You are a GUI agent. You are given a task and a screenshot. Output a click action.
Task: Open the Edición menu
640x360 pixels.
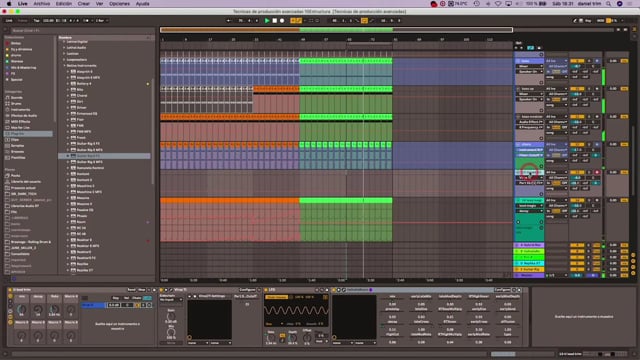[64, 4]
